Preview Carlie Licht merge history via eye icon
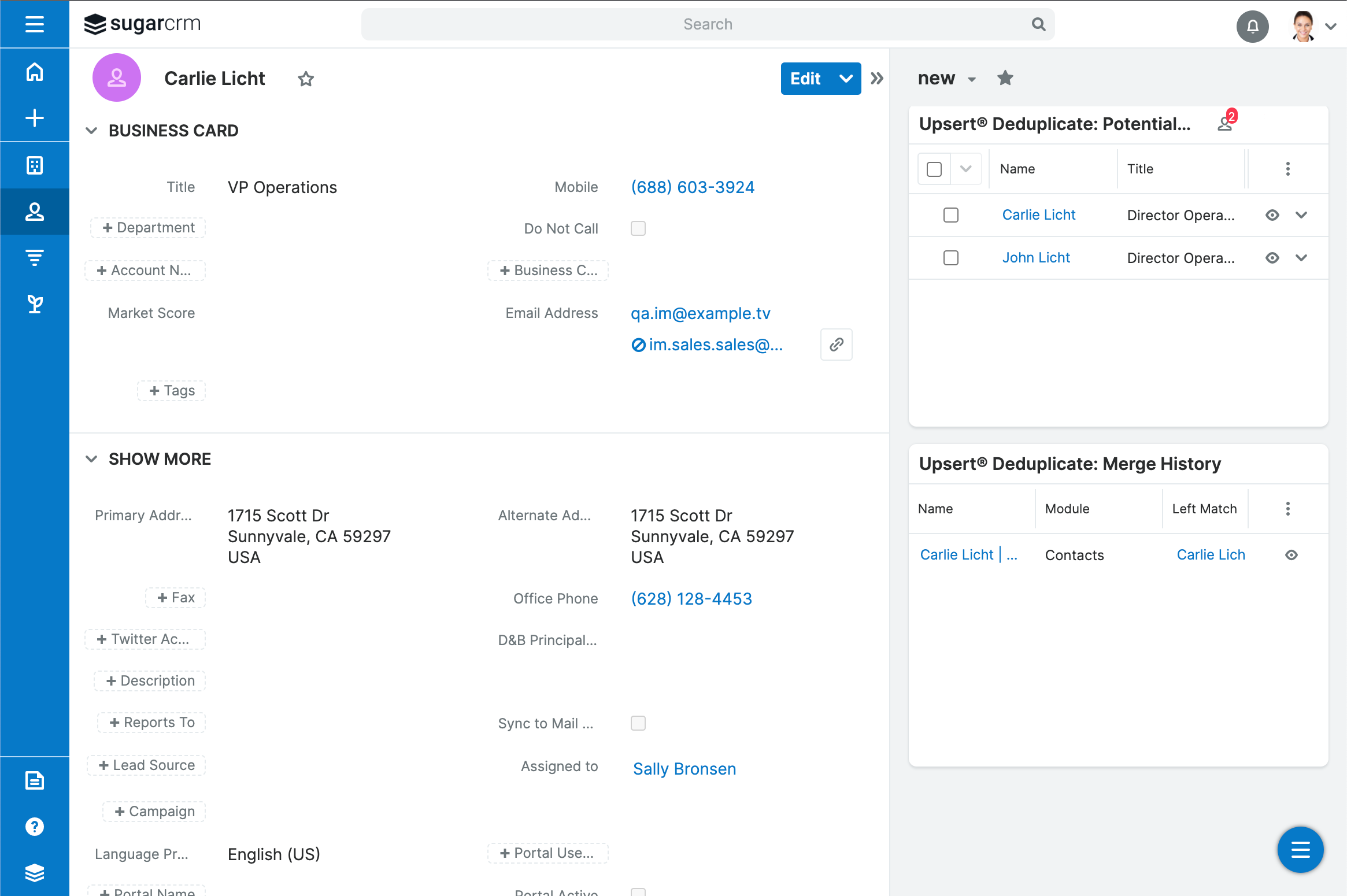The height and width of the screenshot is (896, 1347). (x=1292, y=554)
